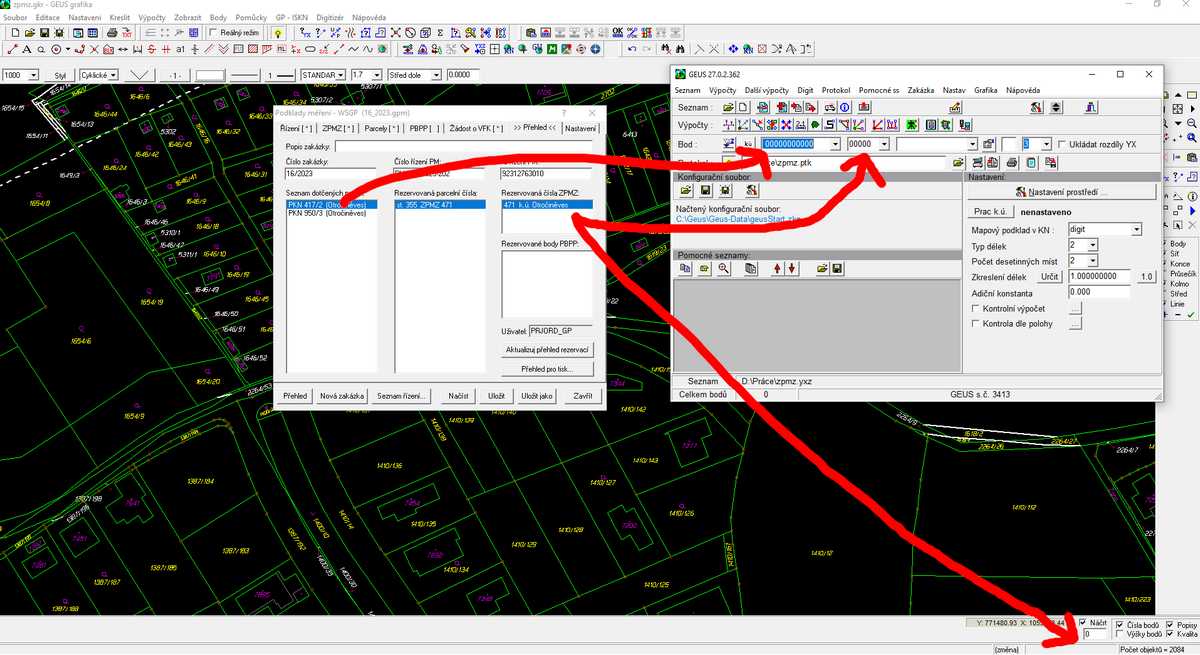
Task: Click the sigma sum icon in toolbar
Action: pyautogui.click(x=442, y=33)
